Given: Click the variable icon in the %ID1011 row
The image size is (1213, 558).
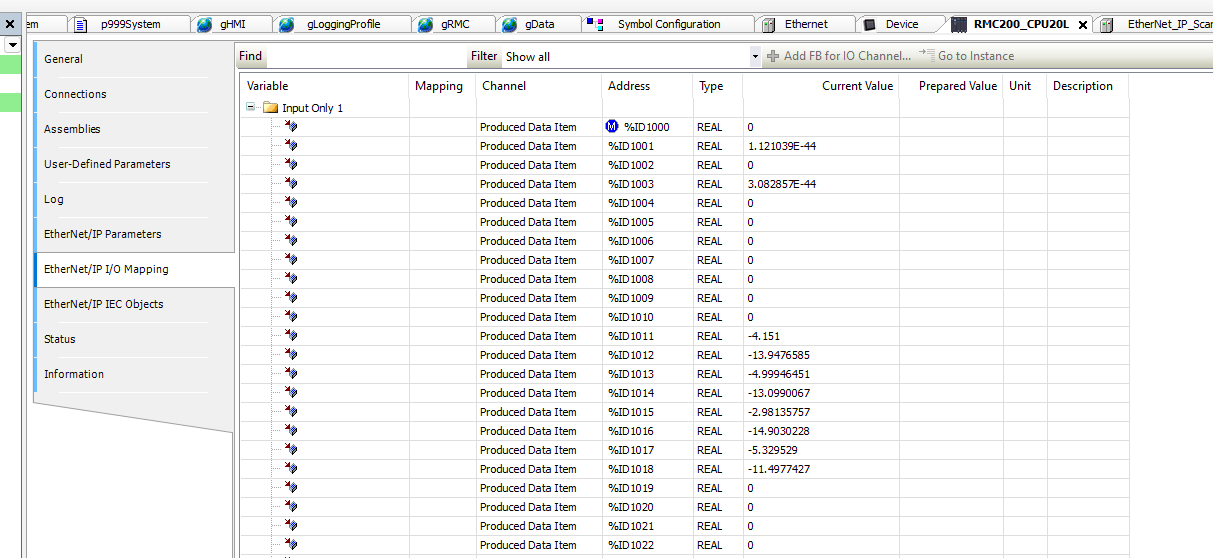Looking at the screenshot, I should click(291, 336).
